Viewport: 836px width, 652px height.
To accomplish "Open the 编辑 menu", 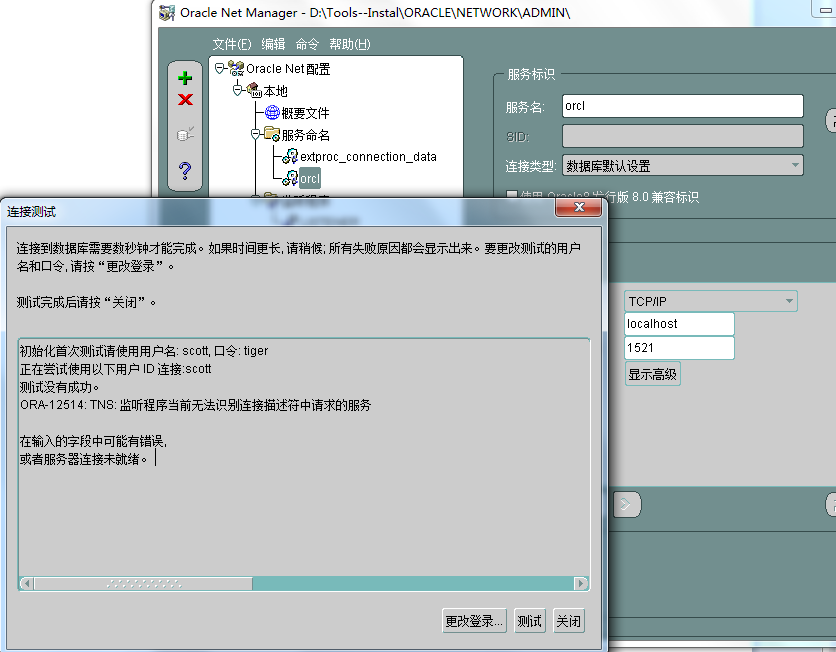I will 273,44.
